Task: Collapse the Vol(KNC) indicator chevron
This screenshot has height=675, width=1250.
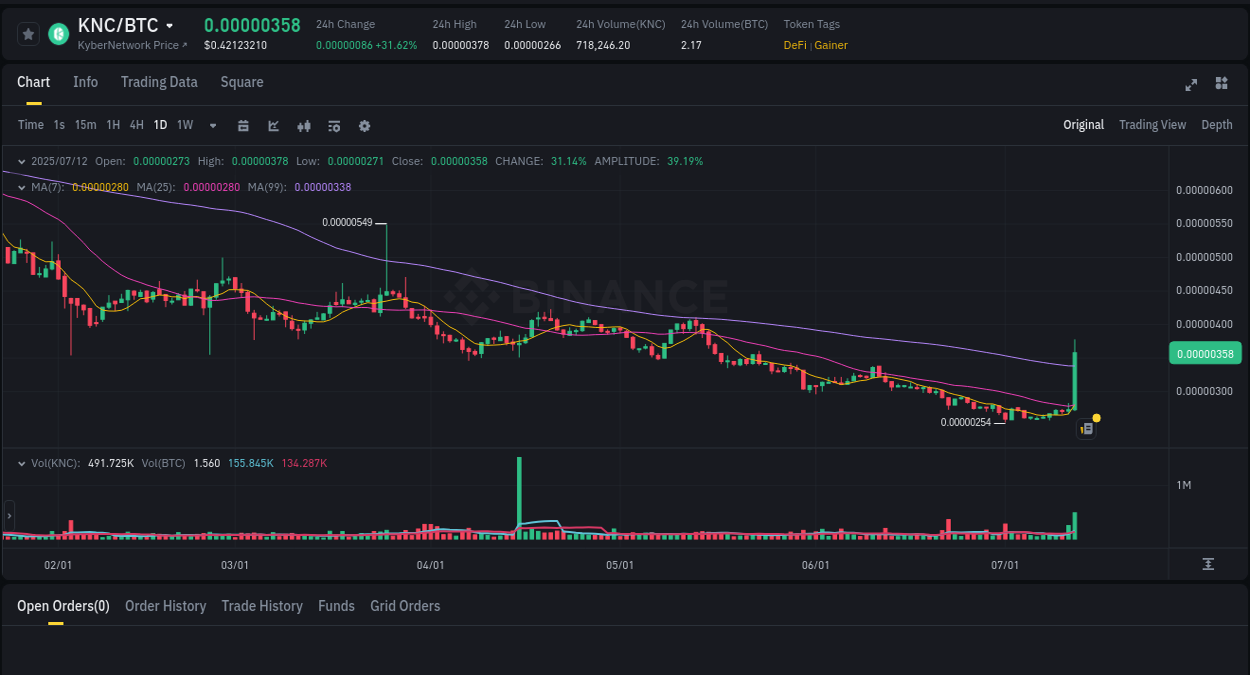Action: pos(21,462)
